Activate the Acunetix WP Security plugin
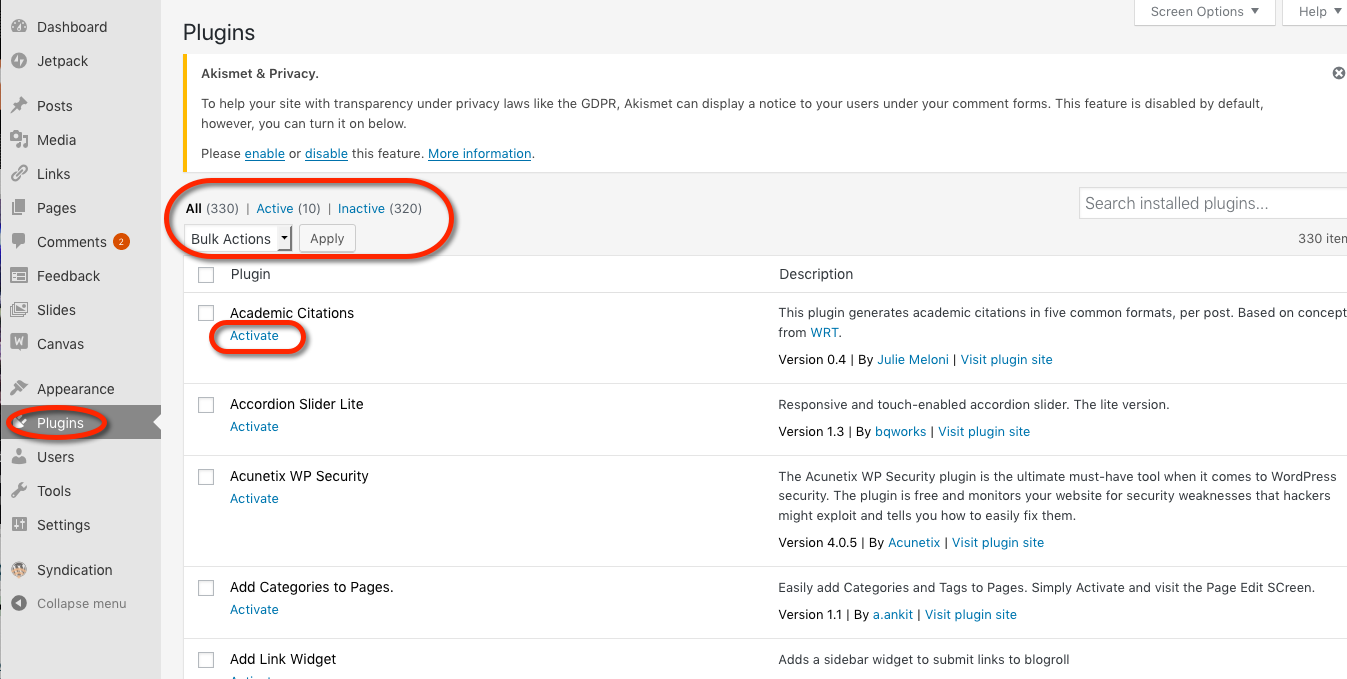This screenshot has width=1347, height=679. click(x=254, y=499)
